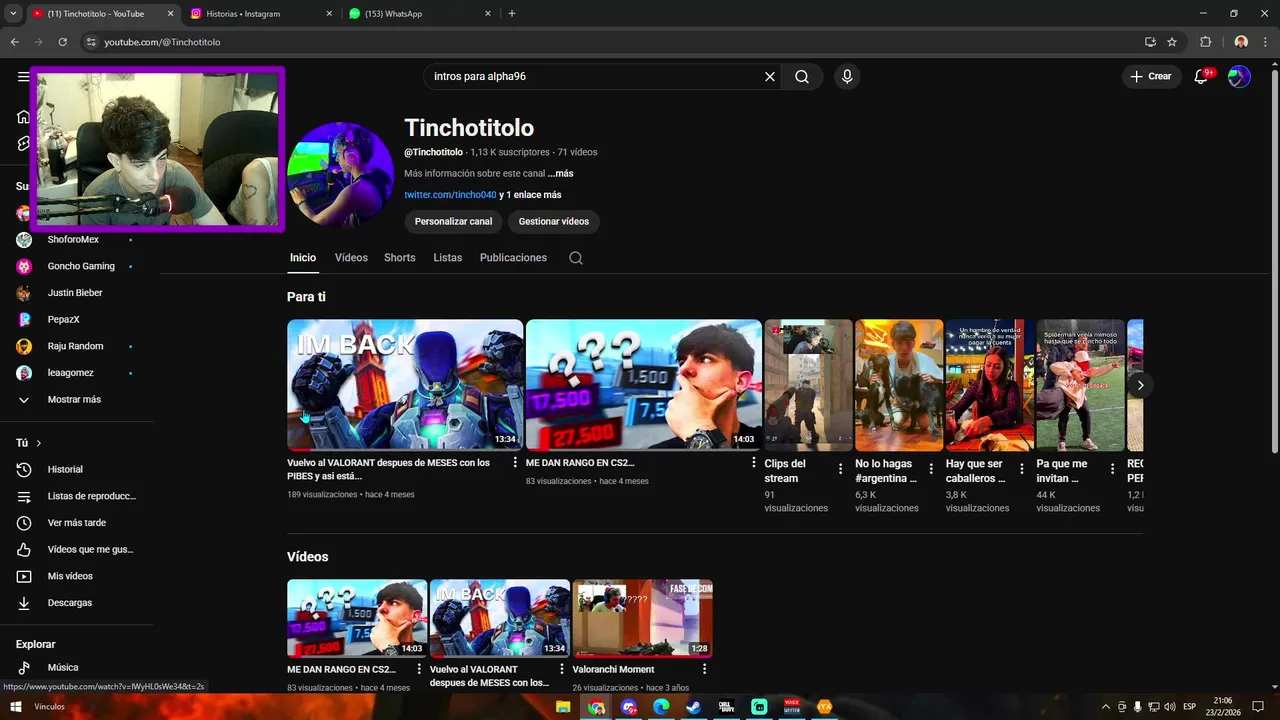Switch to the Listas channel tab
The height and width of the screenshot is (720, 1280).
pos(448,258)
